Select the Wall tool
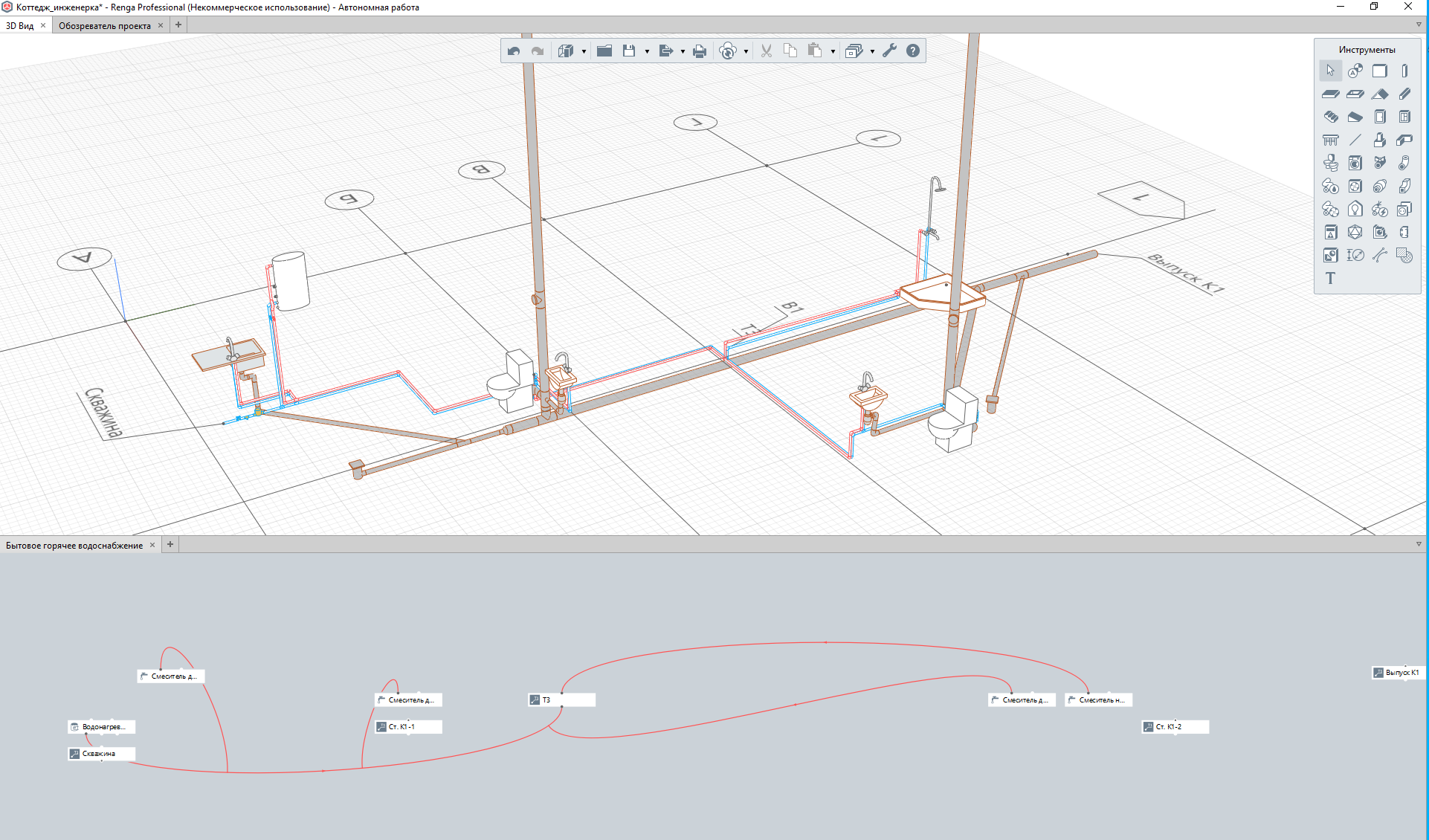Image resolution: width=1429 pixels, height=840 pixels. click(1379, 71)
